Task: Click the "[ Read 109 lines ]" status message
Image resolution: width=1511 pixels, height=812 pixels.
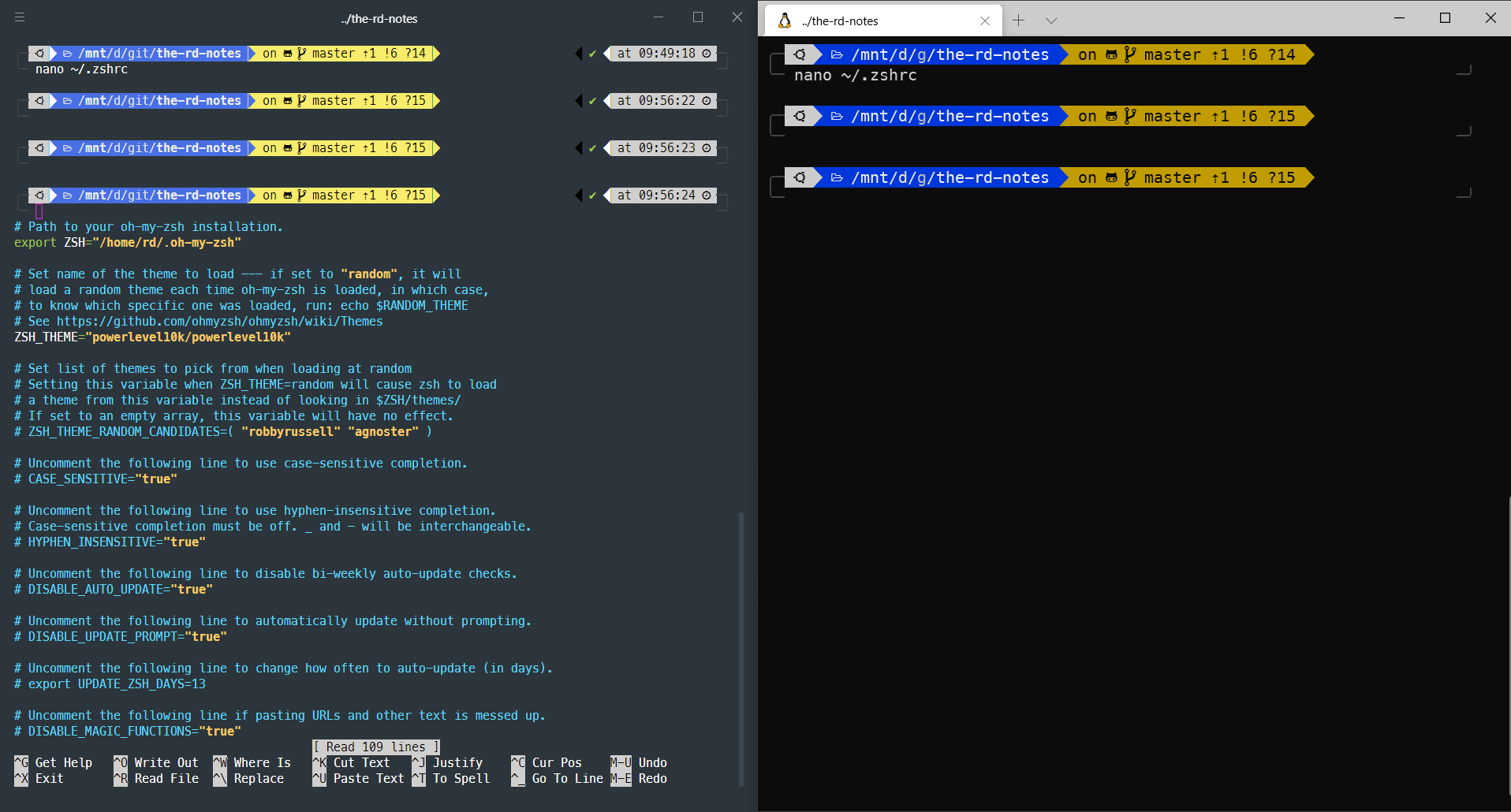Action: click(x=375, y=747)
